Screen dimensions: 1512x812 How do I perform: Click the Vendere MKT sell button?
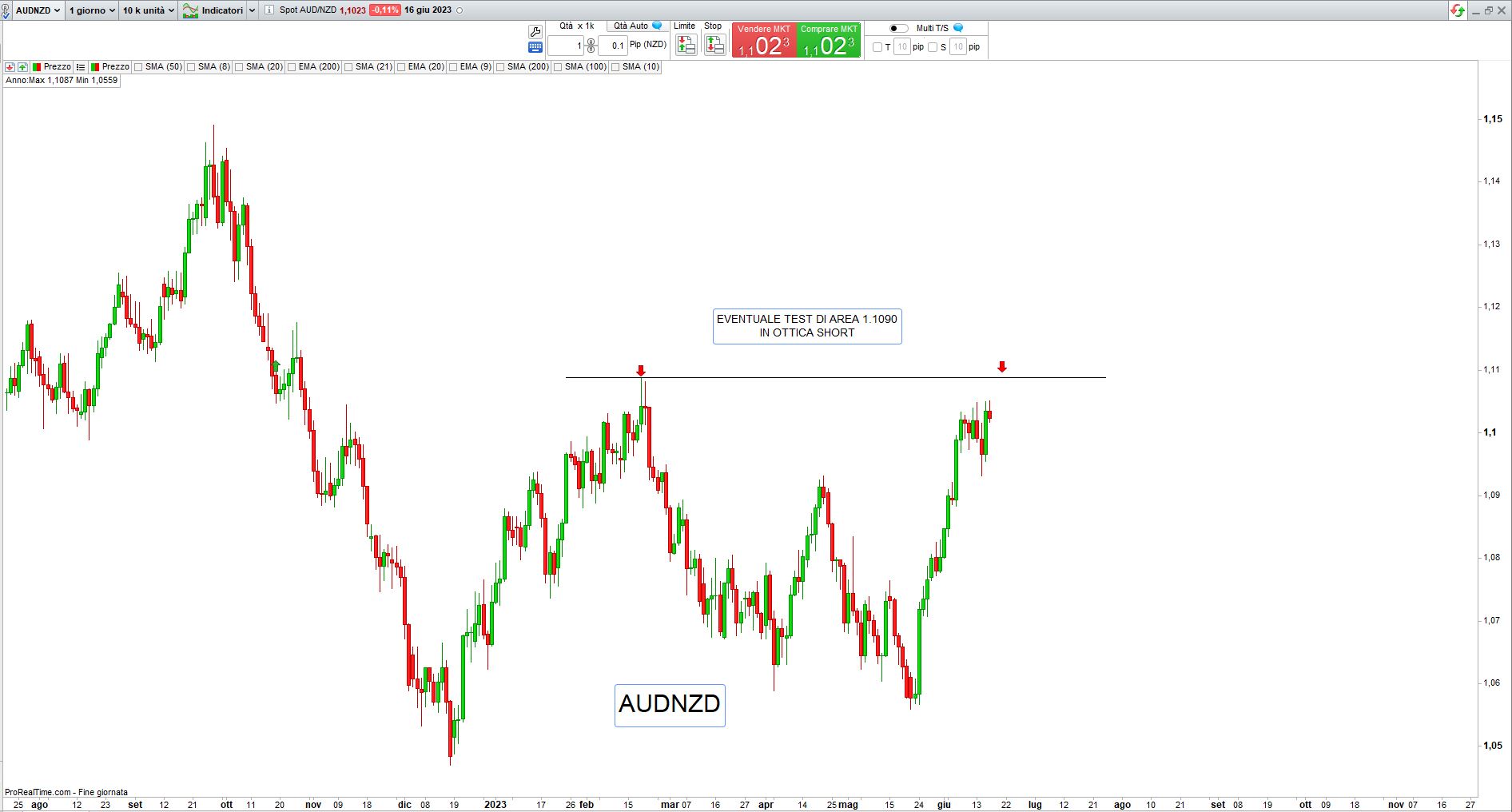pos(764,40)
